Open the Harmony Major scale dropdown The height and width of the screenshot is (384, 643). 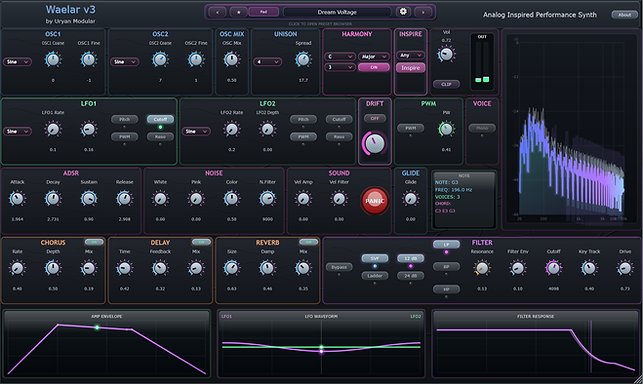pos(374,56)
